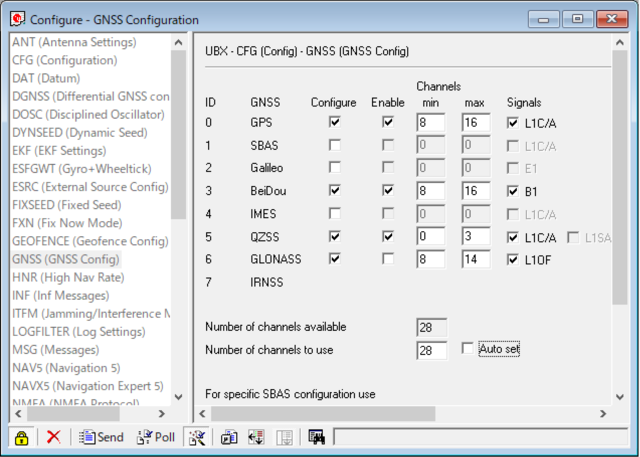This screenshot has width=640, height=457.
Task: Uncheck the GPS Configure checkbox
Action: (x=335, y=122)
